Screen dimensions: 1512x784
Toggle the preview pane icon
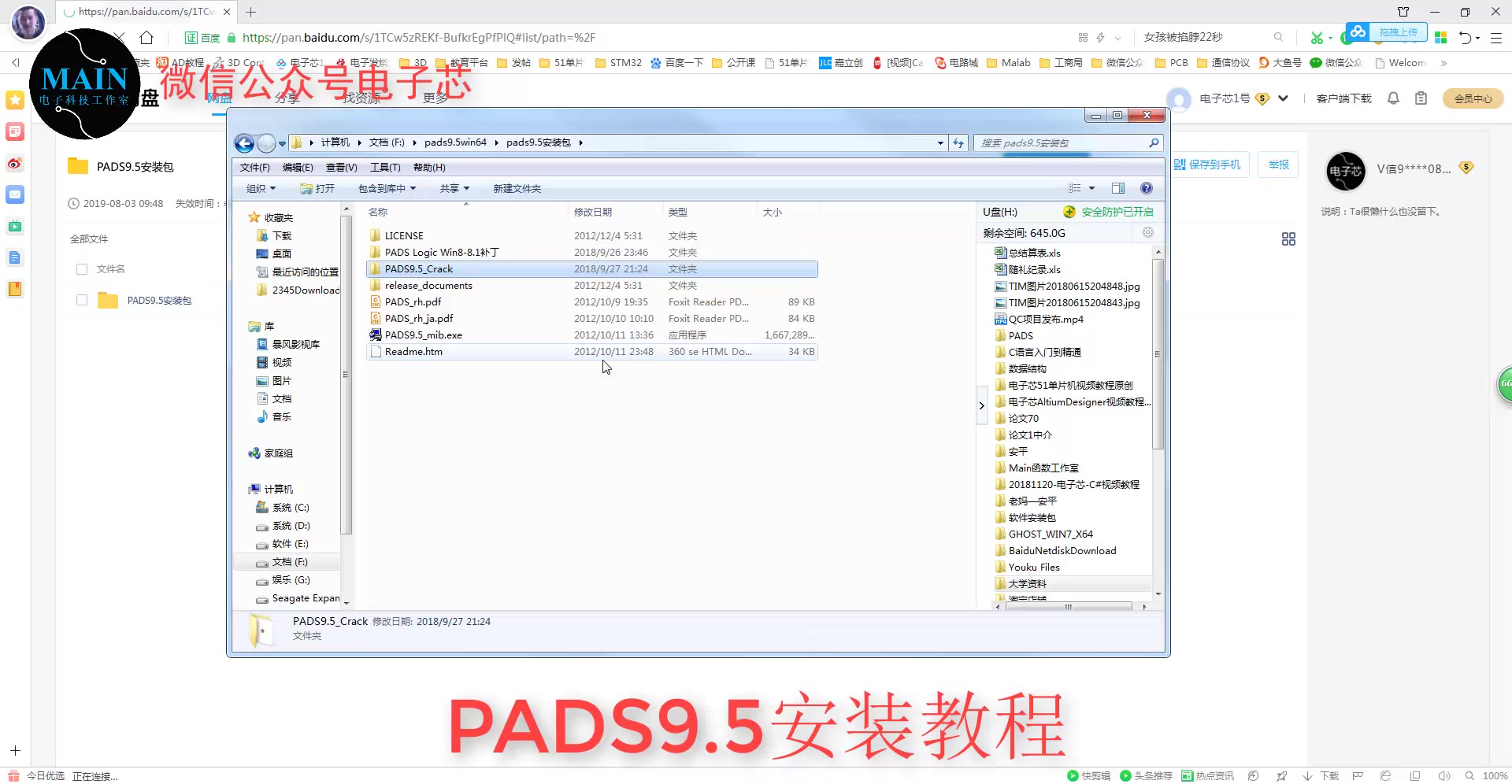point(1118,188)
